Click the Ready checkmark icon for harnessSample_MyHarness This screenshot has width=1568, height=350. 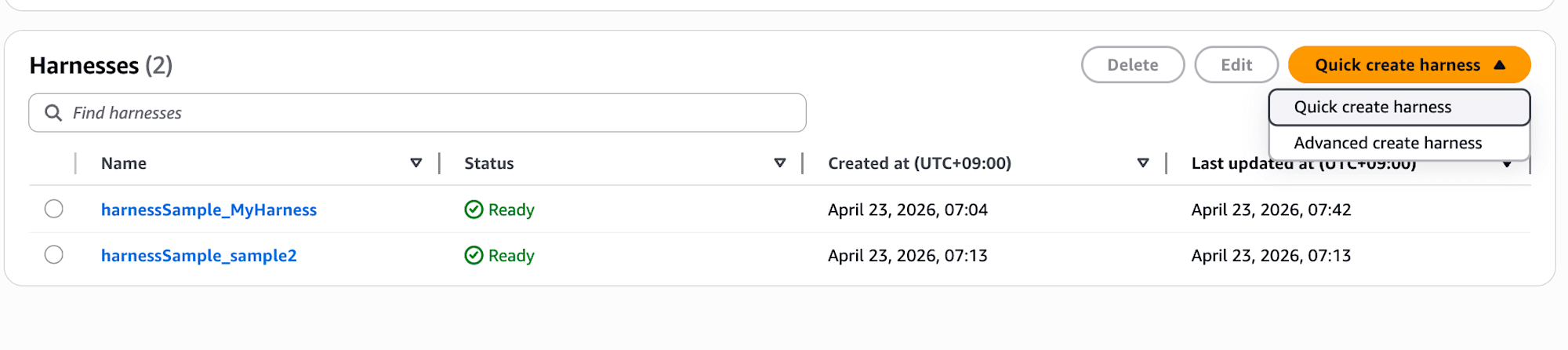(x=474, y=210)
